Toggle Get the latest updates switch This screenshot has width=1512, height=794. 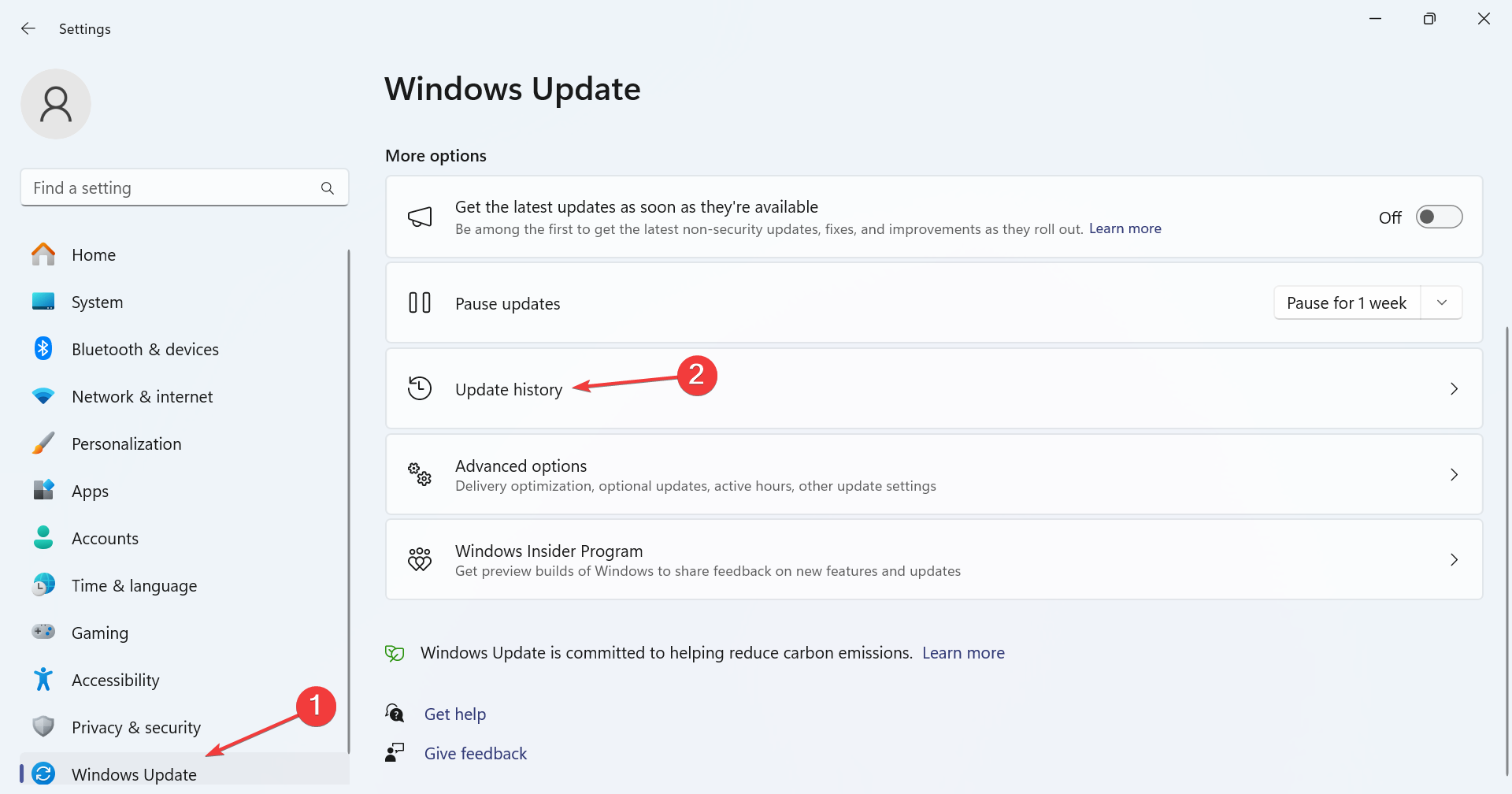click(1439, 217)
